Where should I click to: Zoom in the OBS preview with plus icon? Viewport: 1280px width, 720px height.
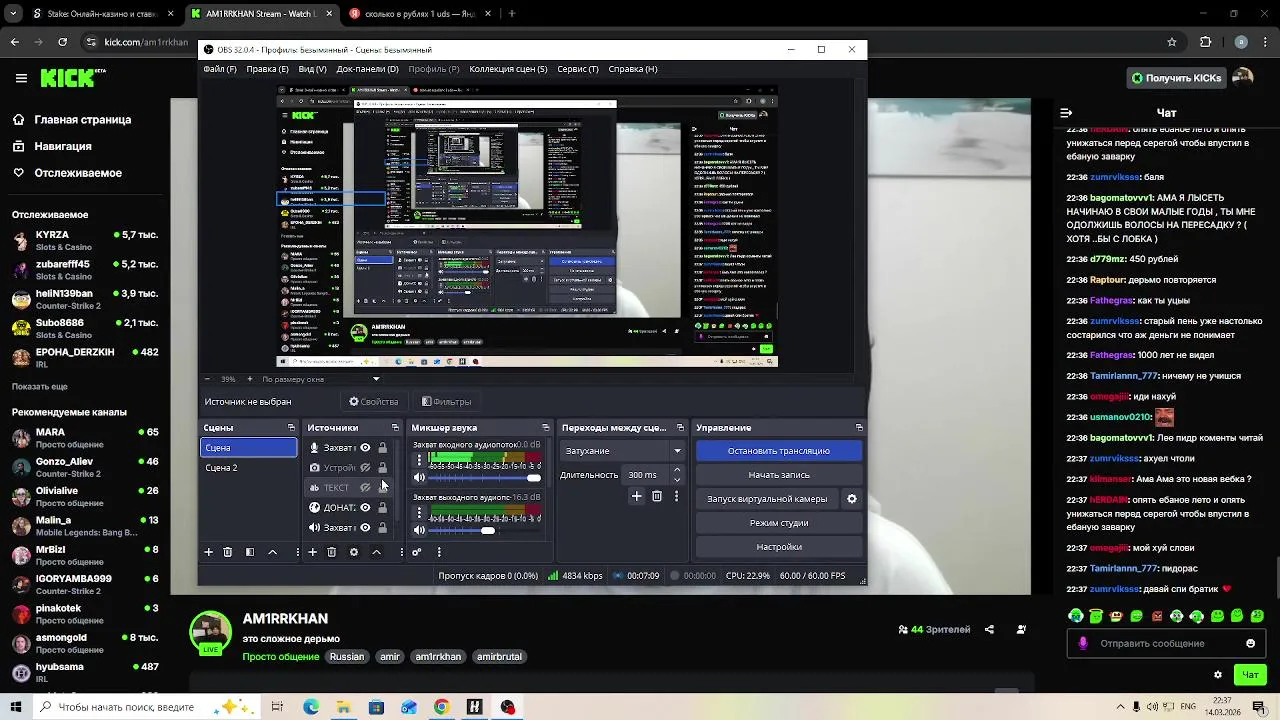coord(249,379)
